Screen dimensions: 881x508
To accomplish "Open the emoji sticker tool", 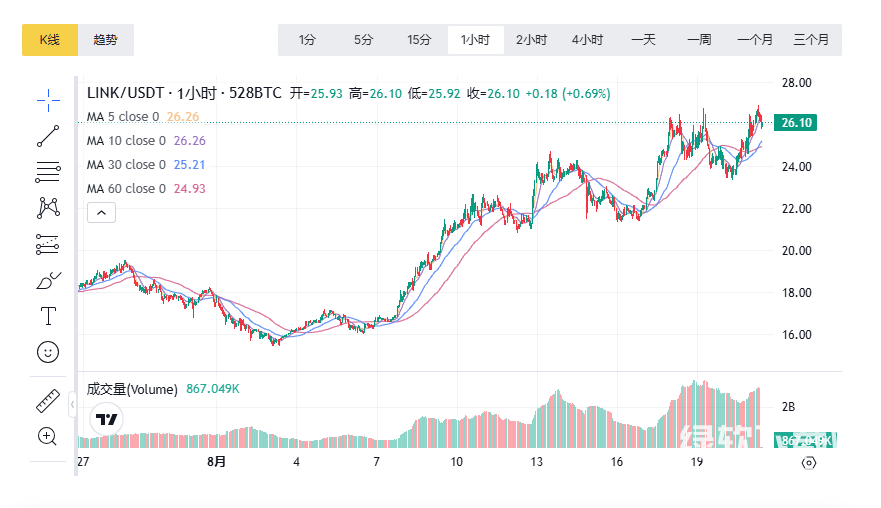I will (x=48, y=352).
